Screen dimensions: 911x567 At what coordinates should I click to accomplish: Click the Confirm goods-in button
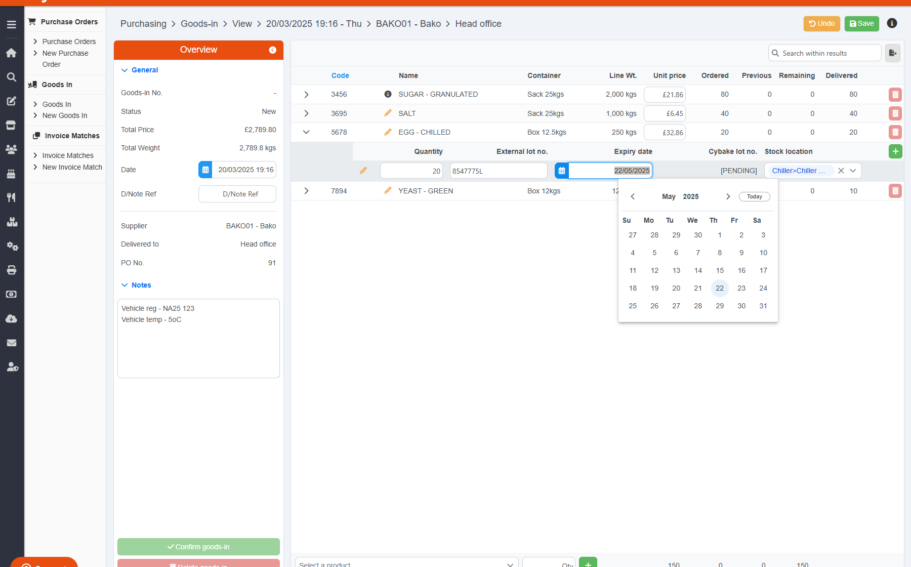tap(198, 547)
